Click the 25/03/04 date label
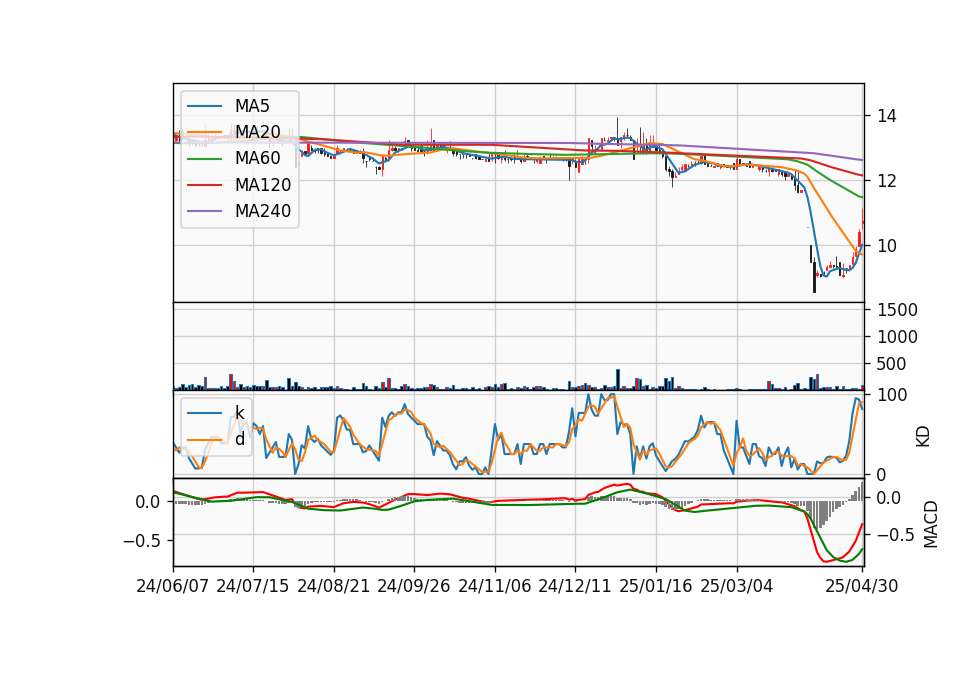 737,586
